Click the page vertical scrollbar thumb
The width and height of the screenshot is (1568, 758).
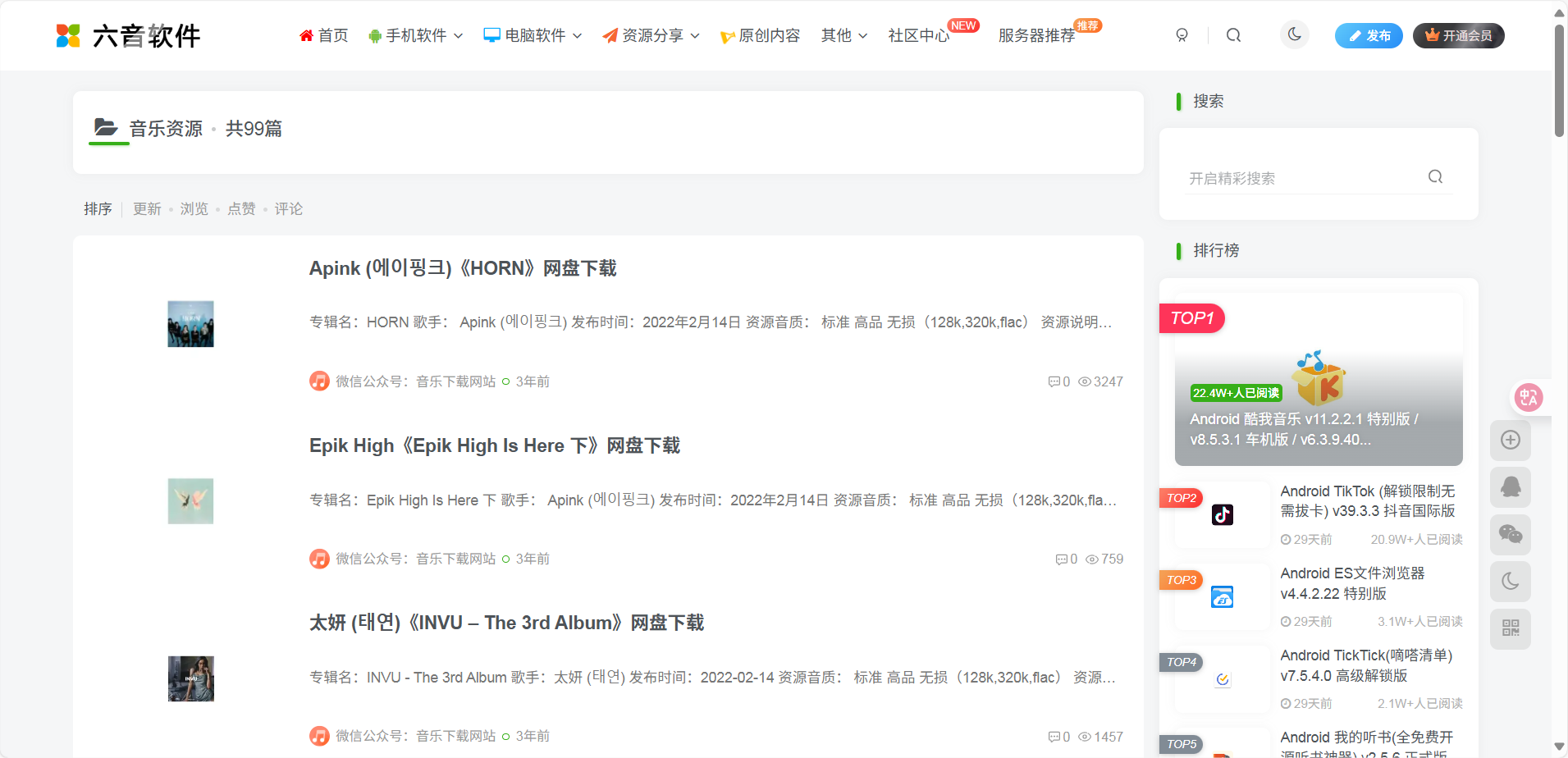pyautogui.click(x=1559, y=80)
